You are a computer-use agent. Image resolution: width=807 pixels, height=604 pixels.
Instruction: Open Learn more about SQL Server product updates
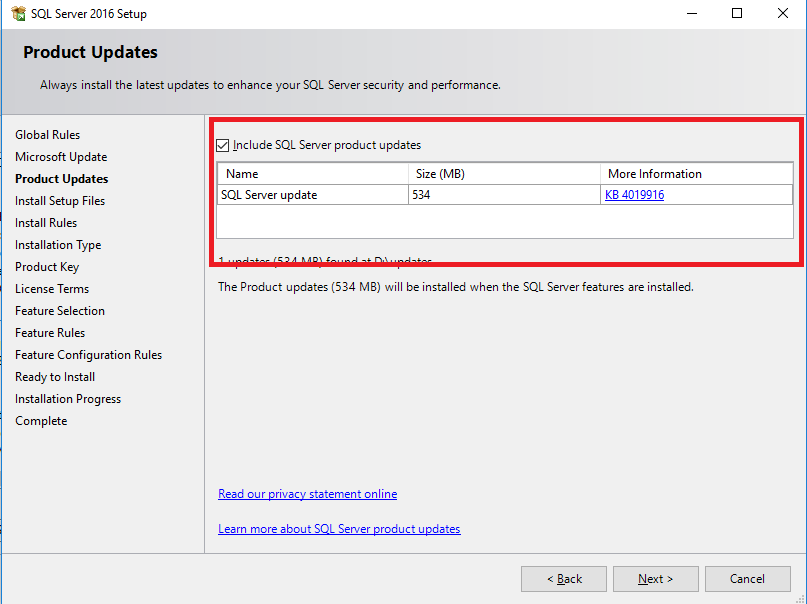pyautogui.click(x=339, y=529)
